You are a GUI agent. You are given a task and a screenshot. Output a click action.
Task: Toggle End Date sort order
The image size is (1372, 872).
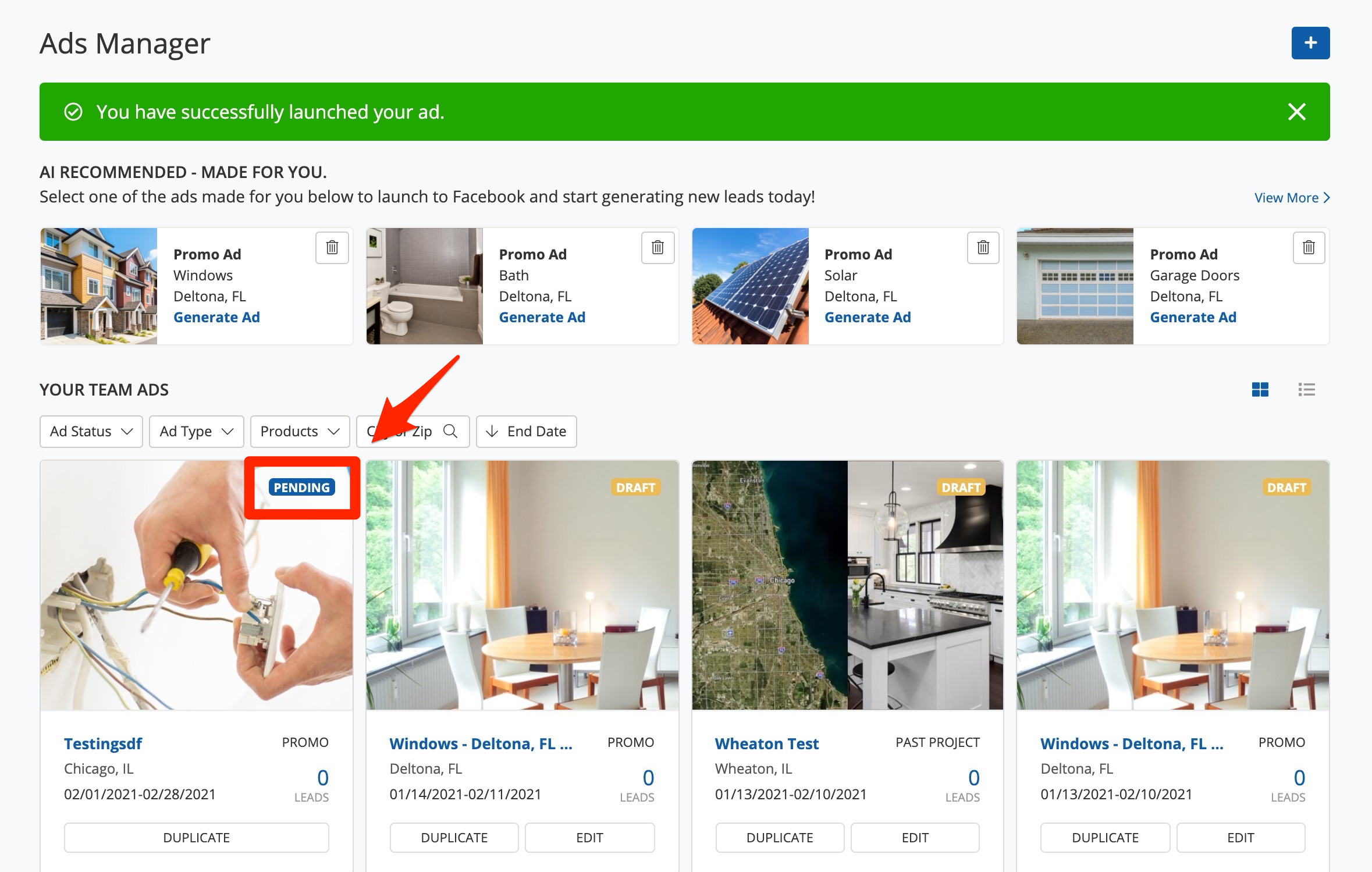pyautogui.click(x=526, y=432)
